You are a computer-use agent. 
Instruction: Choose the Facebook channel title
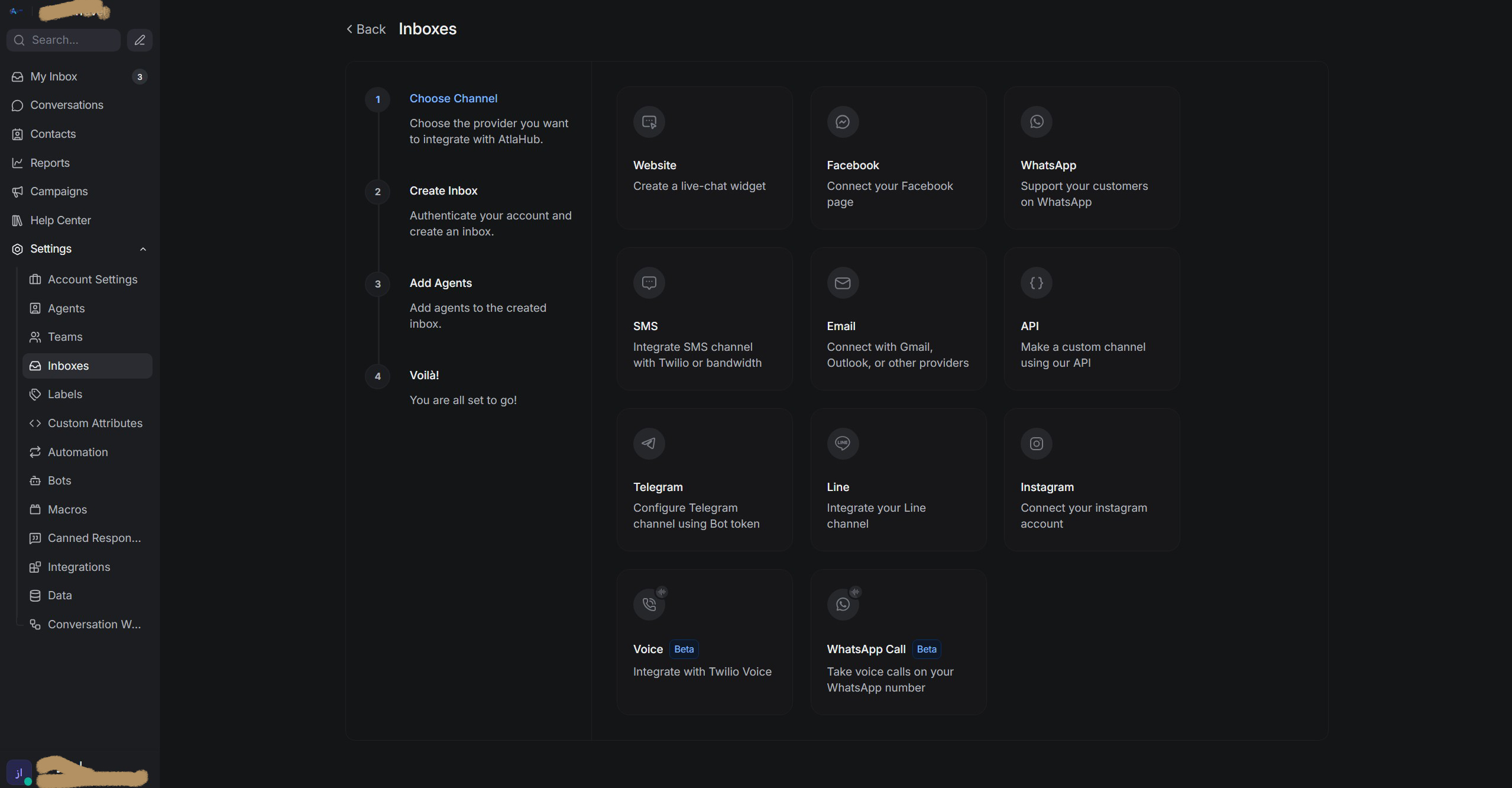[x=853, y=165]
